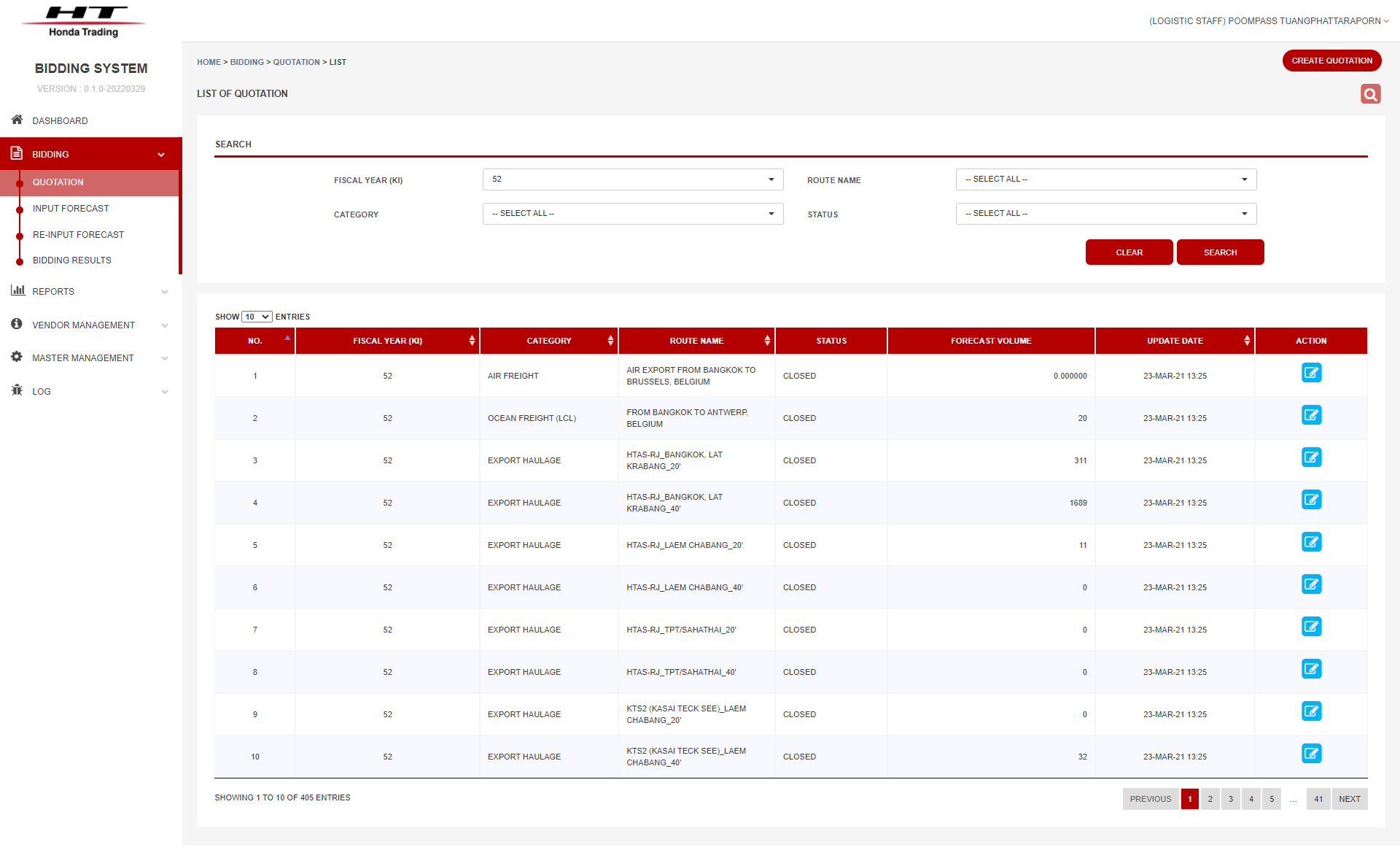Open the search magnifier icon
The width and height of the screenshot is (1400, 858).
coord(1369,93)
